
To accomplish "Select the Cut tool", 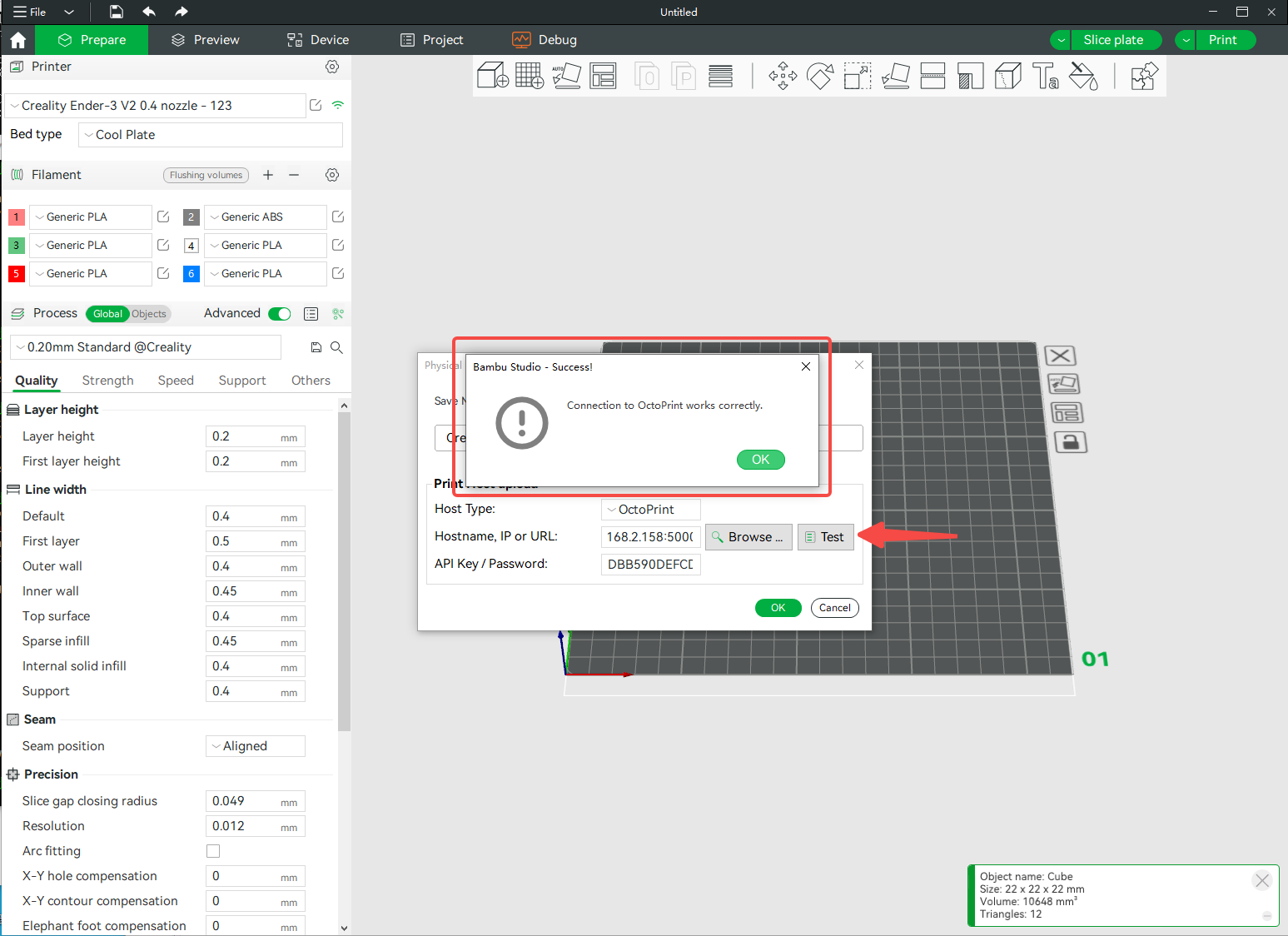I will tap(932, 76).
